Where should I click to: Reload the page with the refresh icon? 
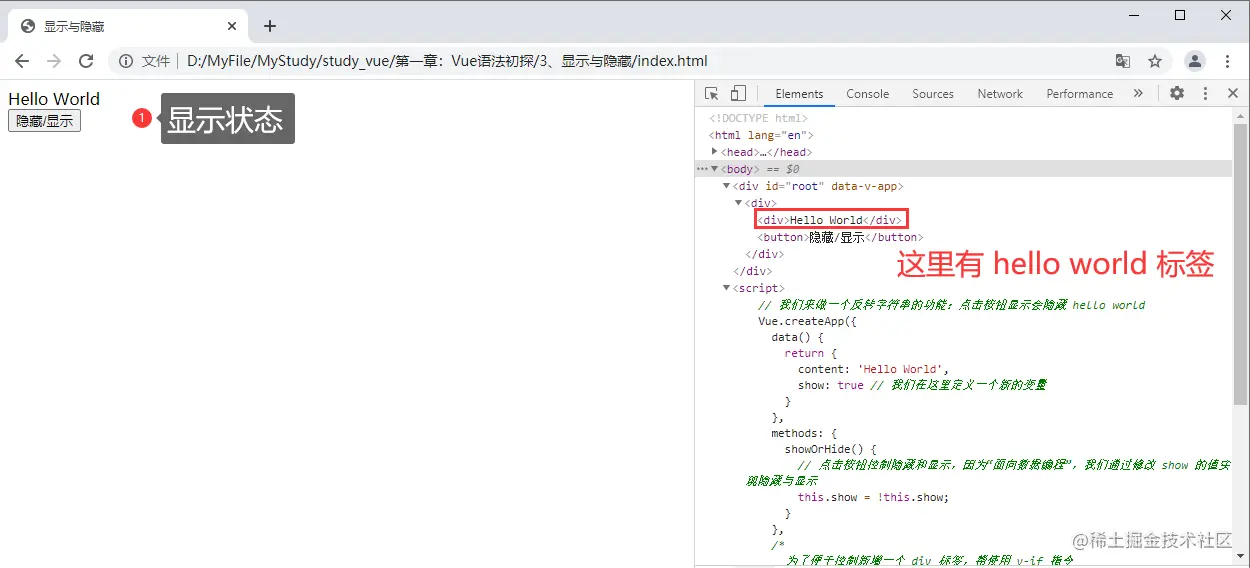(86, 61)
